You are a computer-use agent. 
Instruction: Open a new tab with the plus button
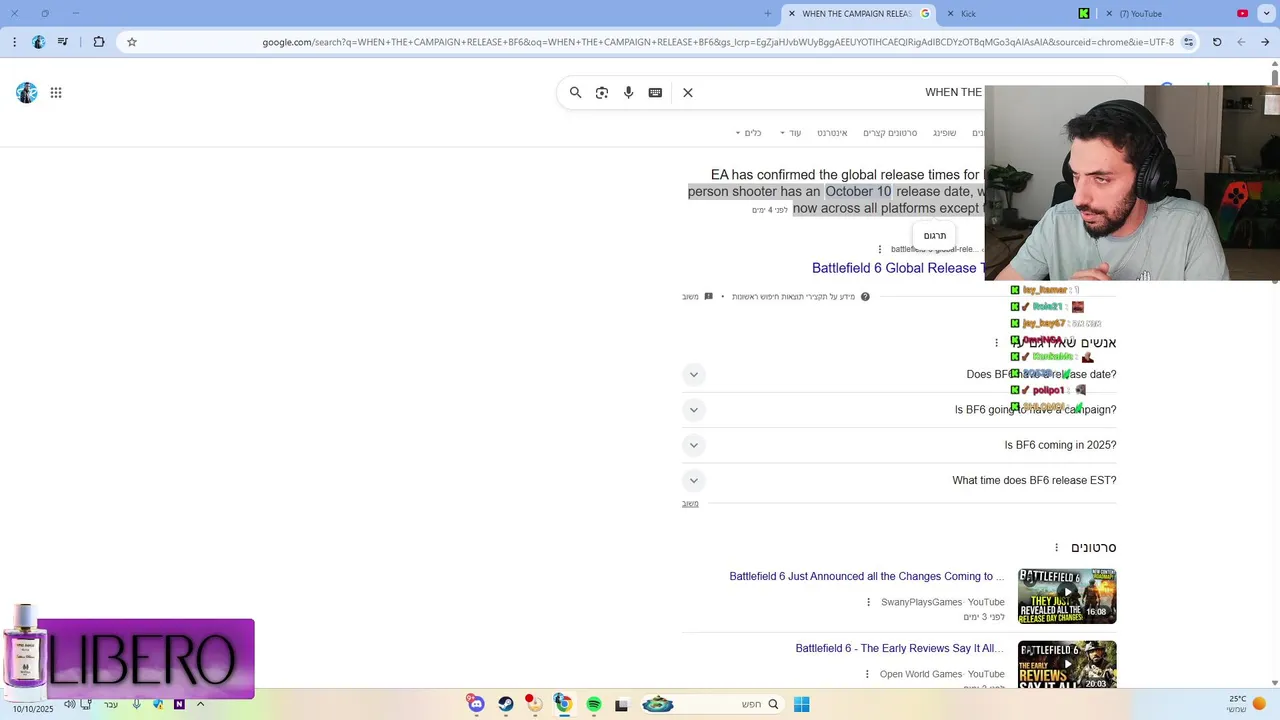coord(768,14)
